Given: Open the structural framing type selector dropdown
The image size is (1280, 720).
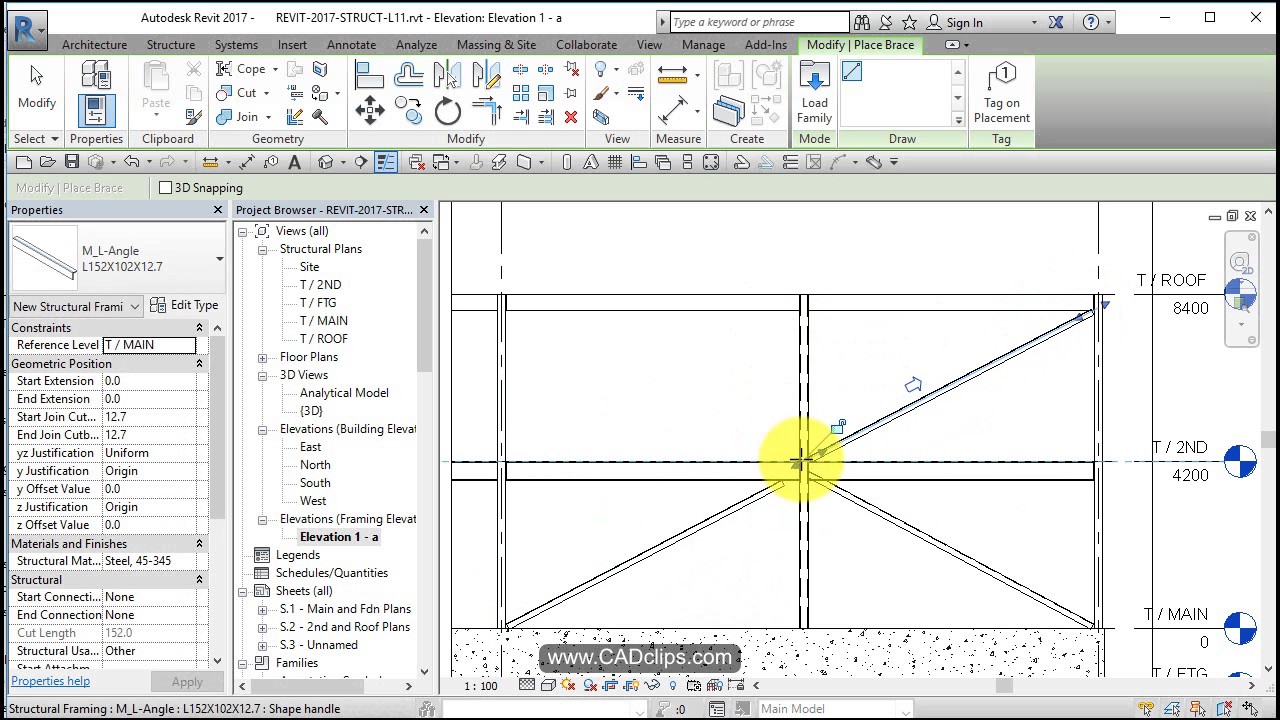Looking at the screenshot, I should point(219,258).
